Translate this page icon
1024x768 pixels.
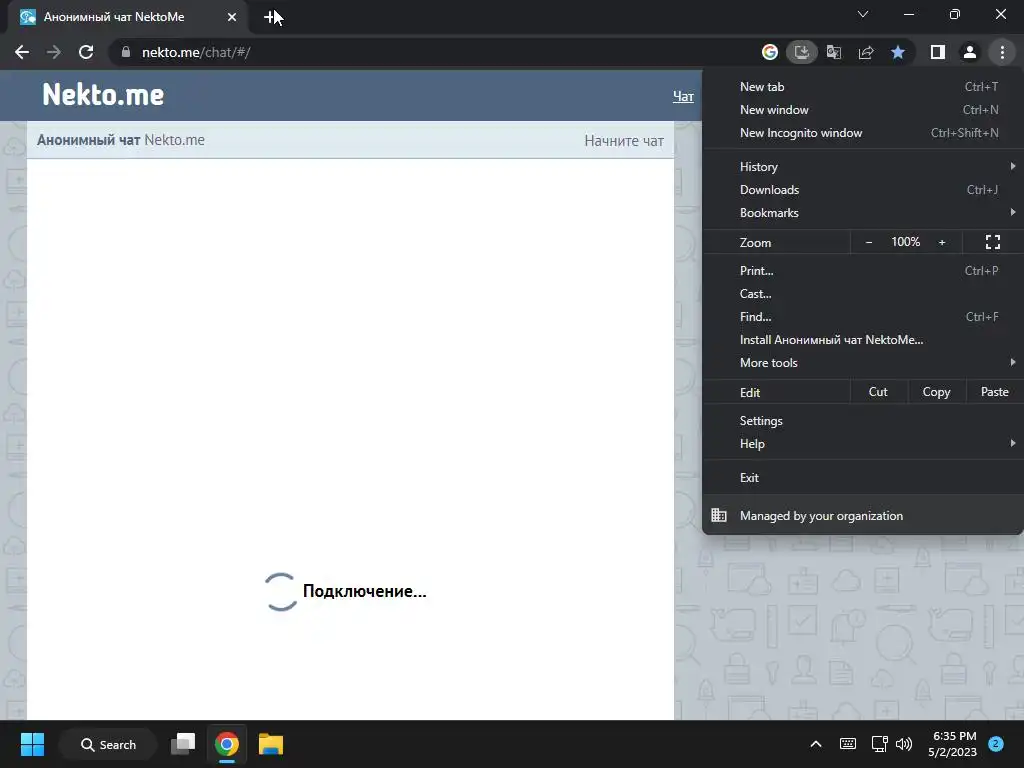[834, 52]
